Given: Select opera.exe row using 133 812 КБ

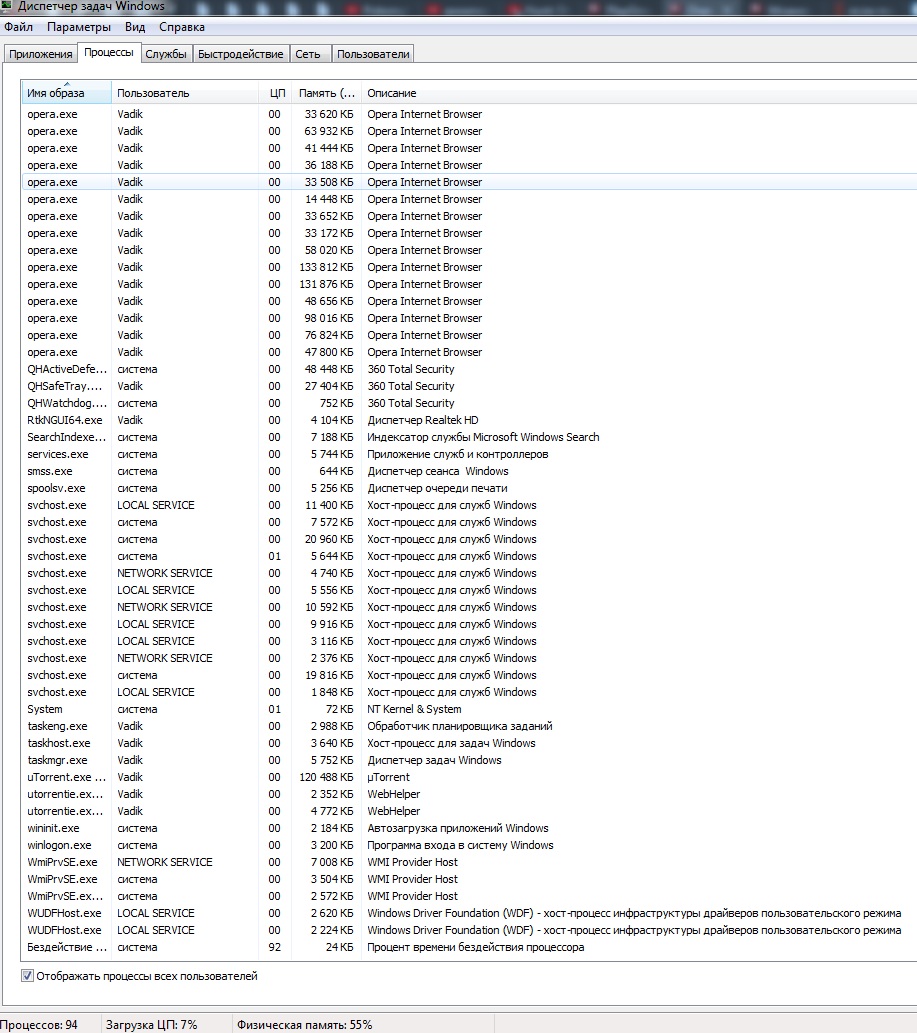Looking at the screenshot, I should [x=469, y=267].
